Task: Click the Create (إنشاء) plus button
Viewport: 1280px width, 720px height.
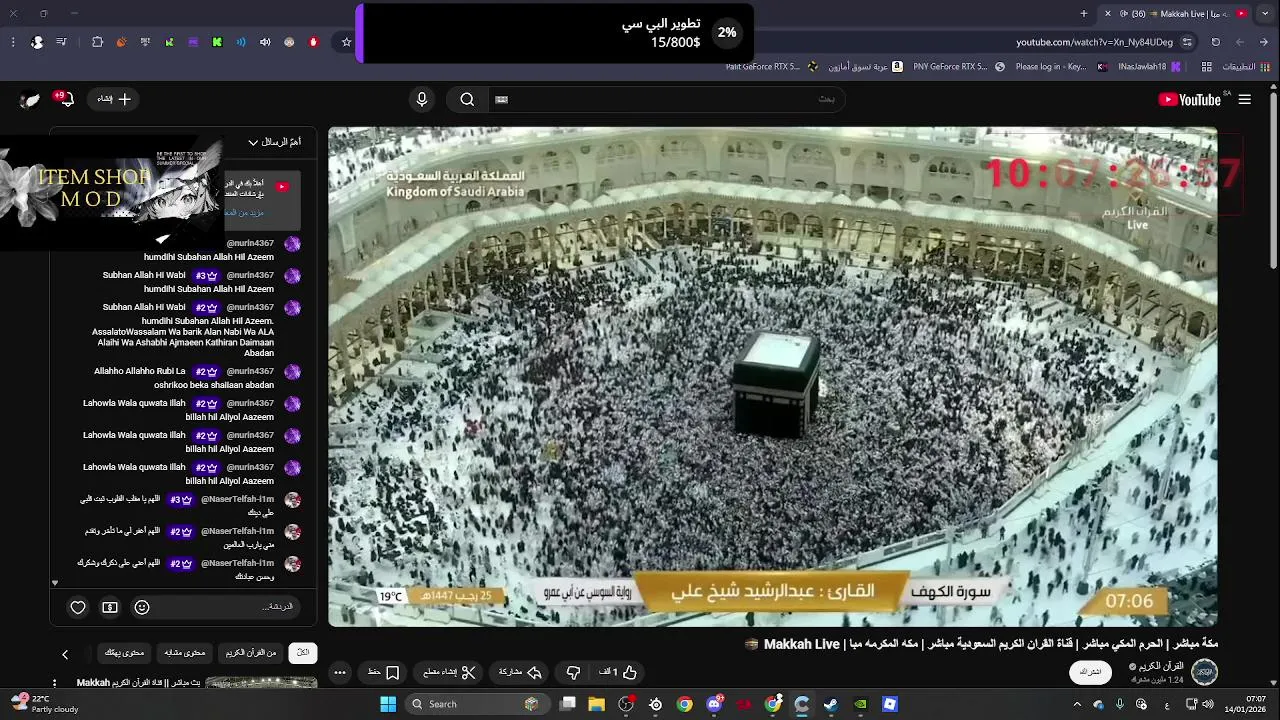Action: 114,99
